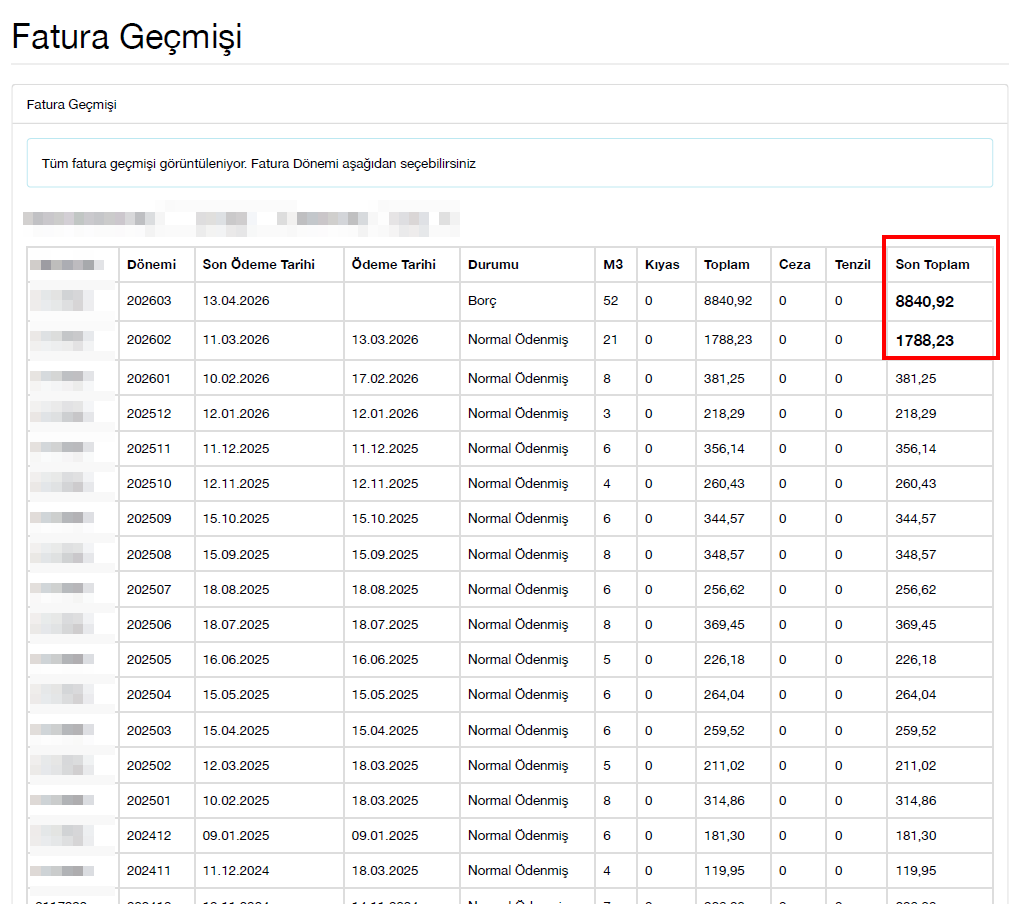The width and height of the screenshot is (1021, 904).
Task: Click the Fatura Geçmişi panel title
Action: [x=72, y=104]
